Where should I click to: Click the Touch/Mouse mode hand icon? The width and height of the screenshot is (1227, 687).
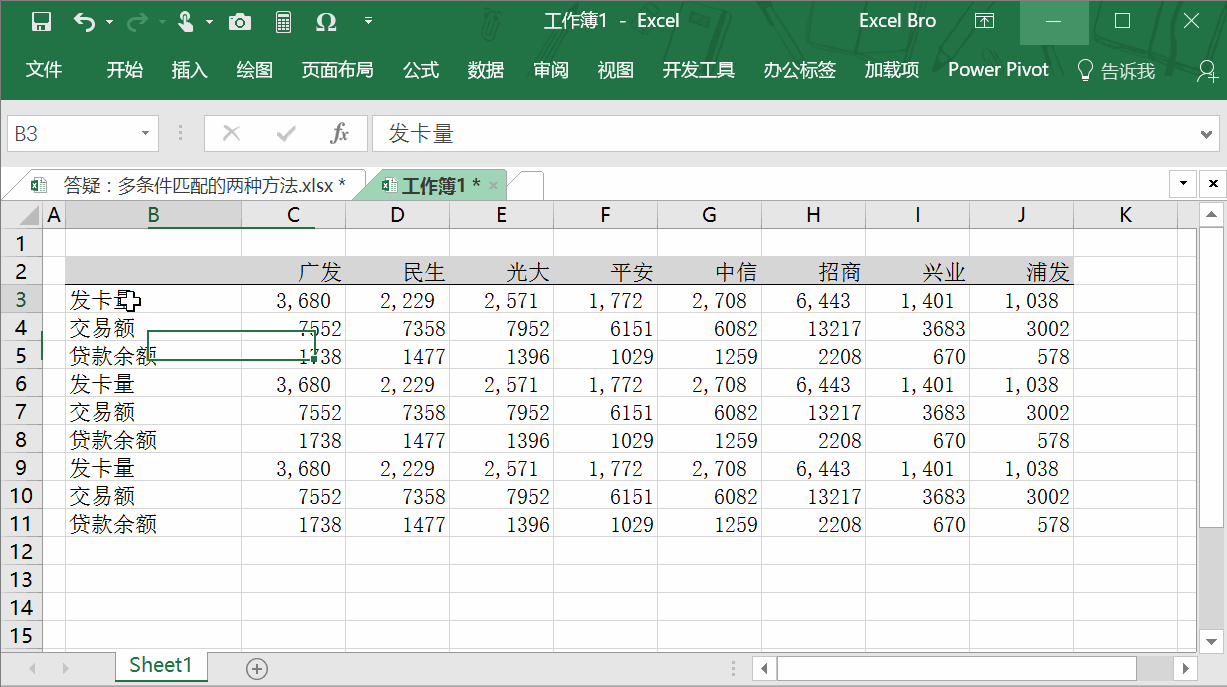pos(187,21)
